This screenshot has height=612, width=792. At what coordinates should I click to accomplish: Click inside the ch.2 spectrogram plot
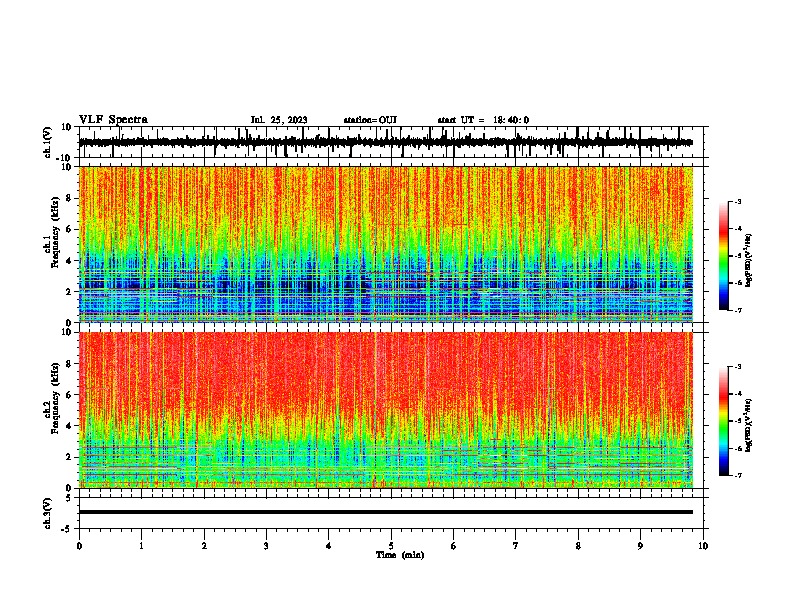point(385,410)
